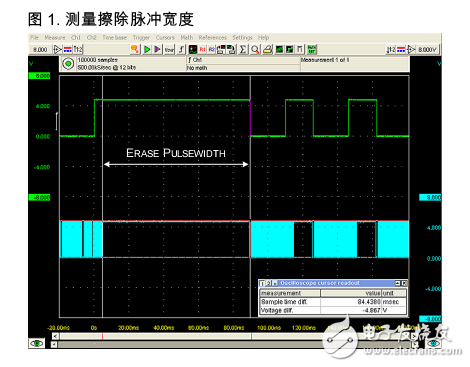Click cursor button 1 in readout window
The width and height of the screenshot is (470, 367).
click(262, 283)
